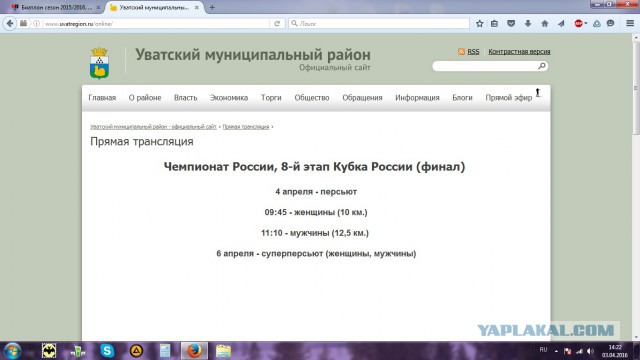640x360 pixels.
Task: Open the Downloads arrow icon
Action: point(528,24)
